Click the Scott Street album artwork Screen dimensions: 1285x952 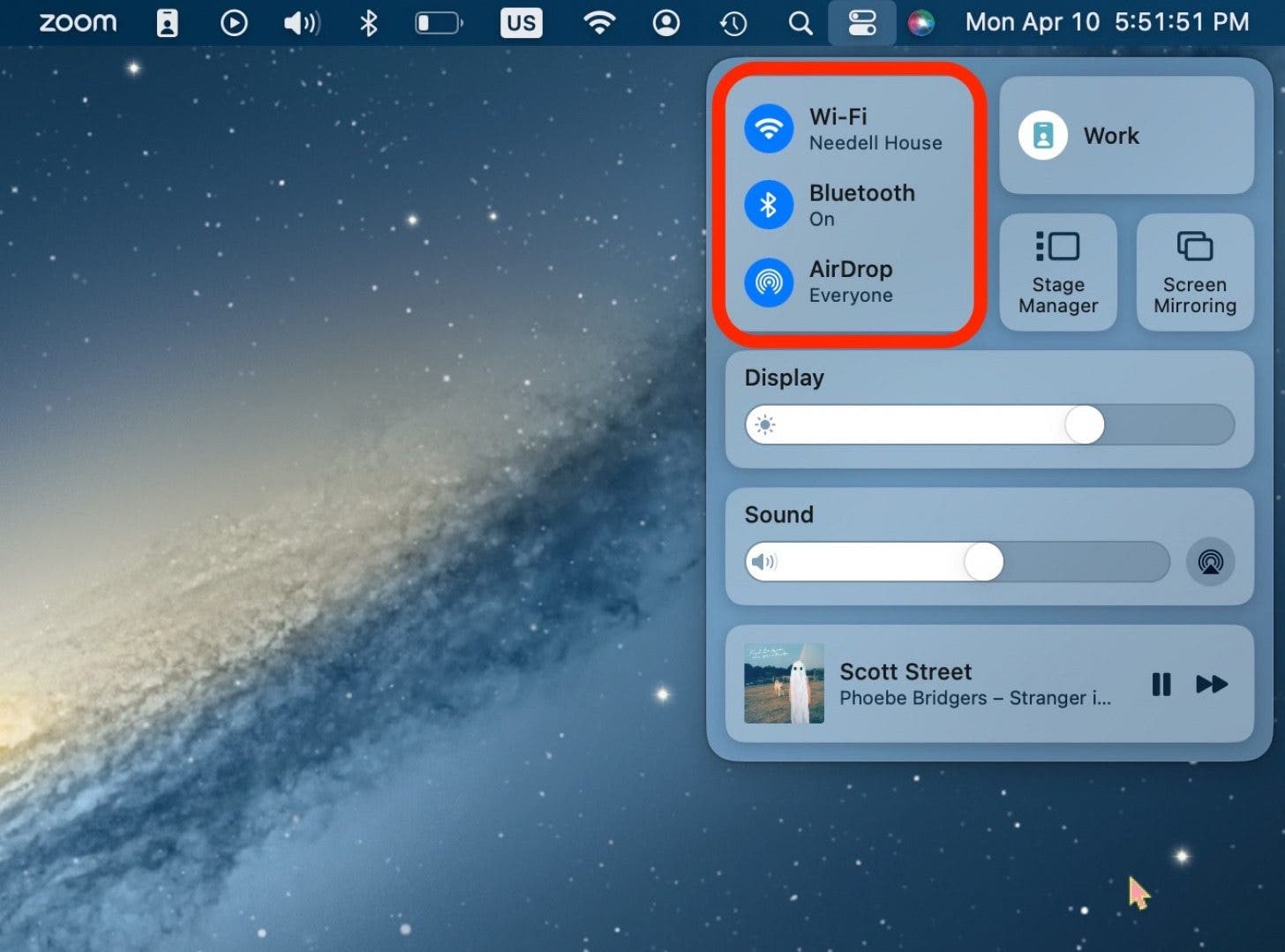pos(784,683)
